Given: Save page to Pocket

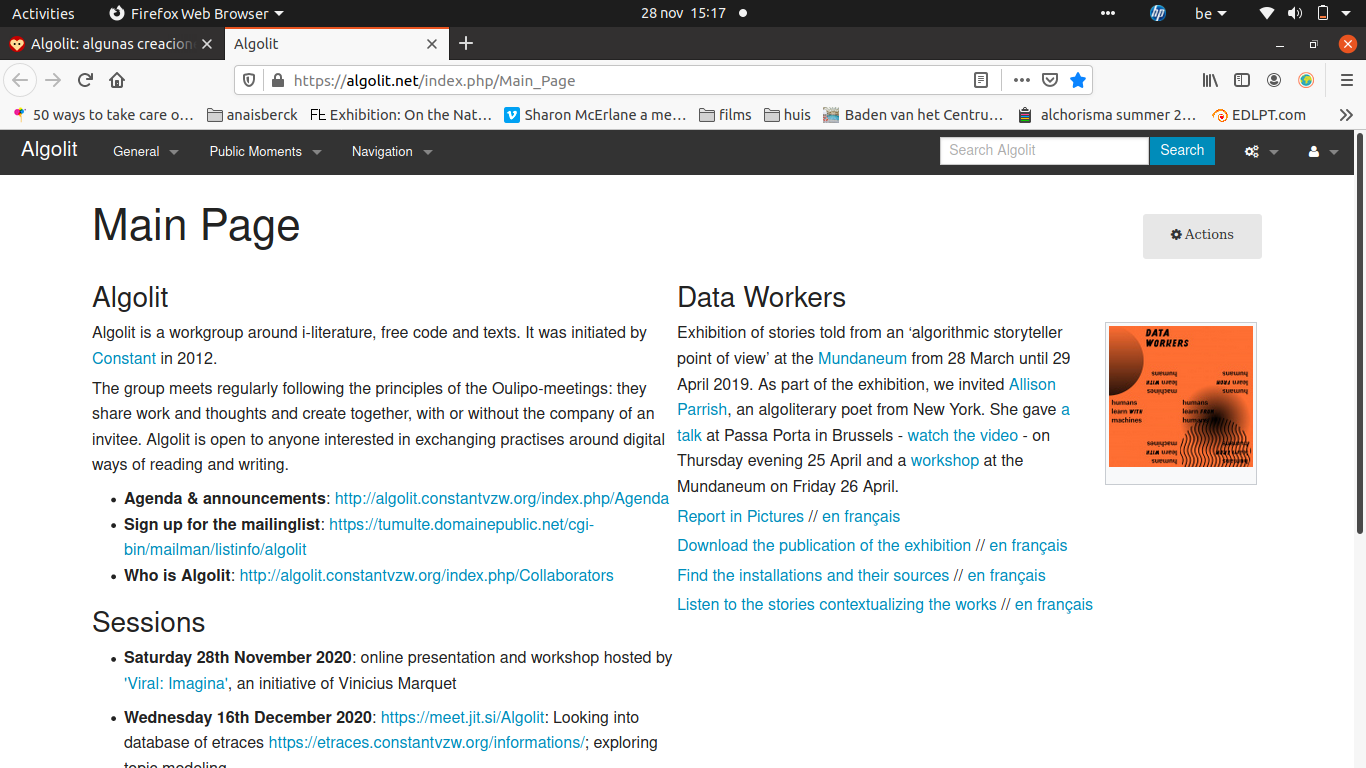Looking at the screenshot, I should click(x=1050, y=80).
